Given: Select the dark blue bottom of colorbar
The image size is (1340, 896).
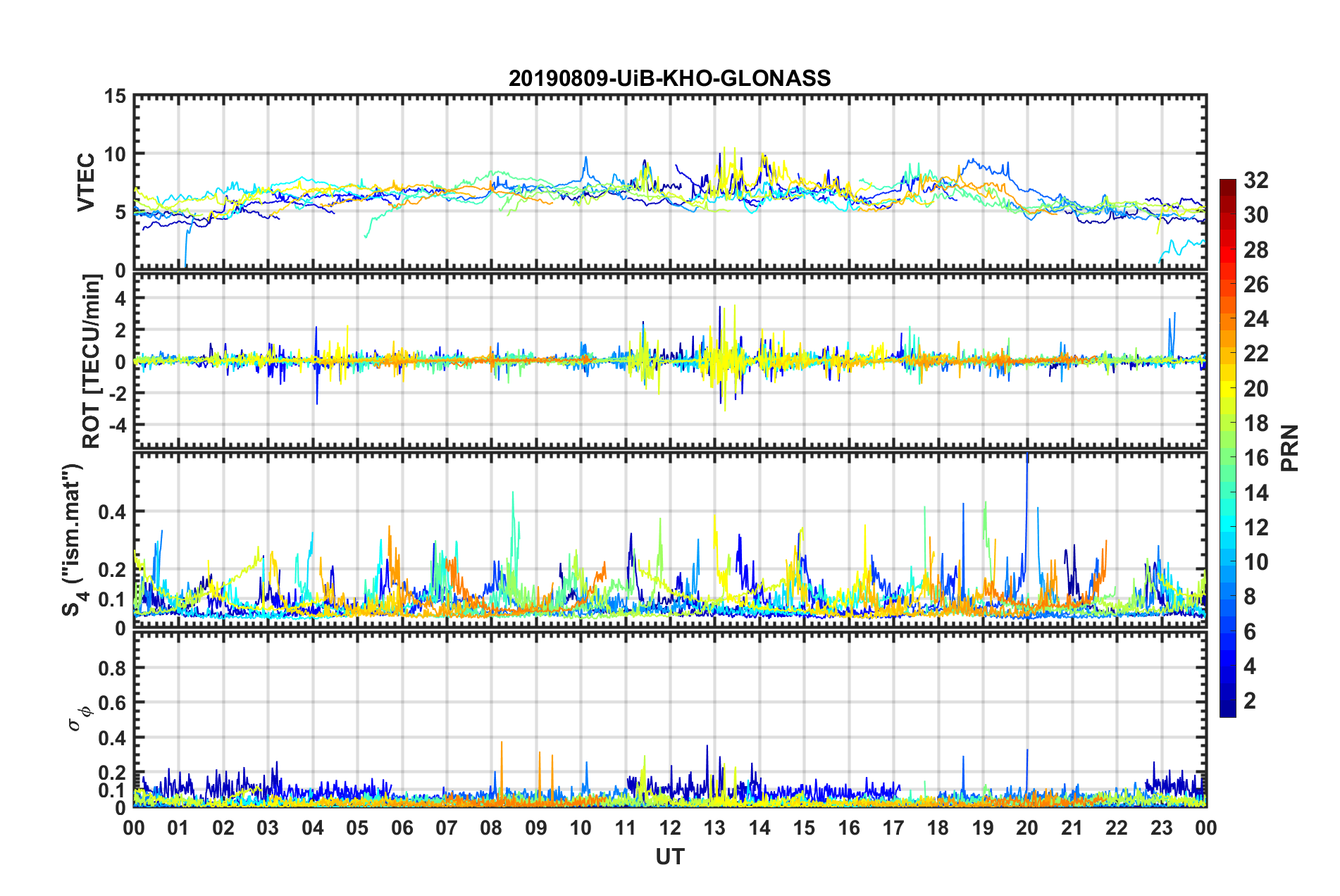Looking at the screenshot, I should click(1227, 710).
